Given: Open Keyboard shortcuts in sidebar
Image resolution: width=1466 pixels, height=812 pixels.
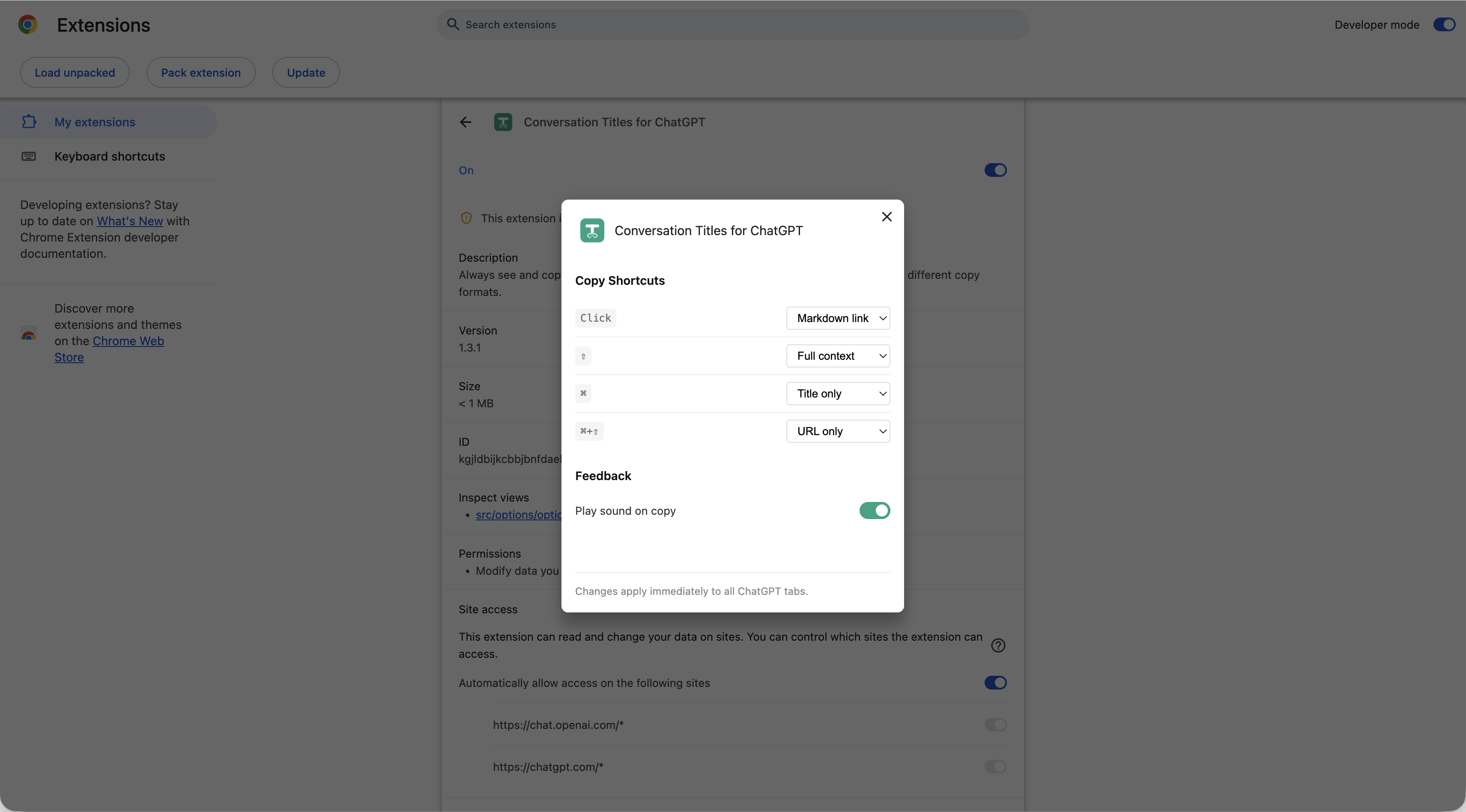Looking at the screenshot, I should [x=108, y=156].
